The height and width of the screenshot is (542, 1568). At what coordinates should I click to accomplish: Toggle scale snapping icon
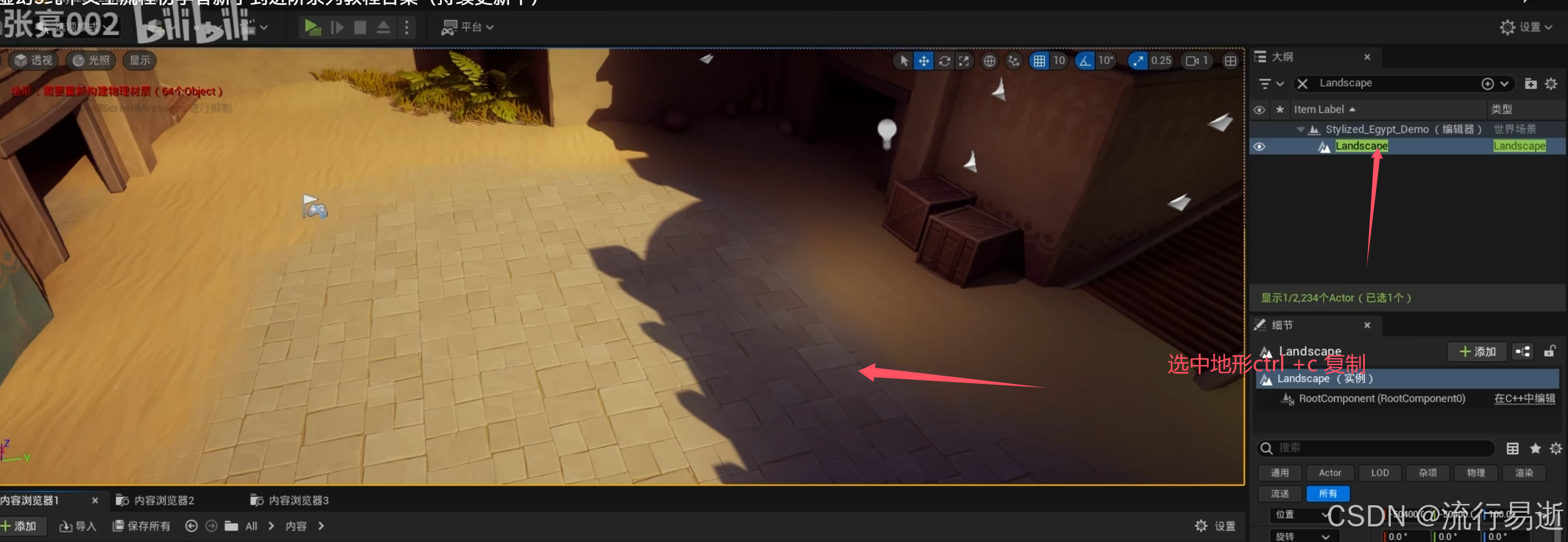(x=1138, y=60)
